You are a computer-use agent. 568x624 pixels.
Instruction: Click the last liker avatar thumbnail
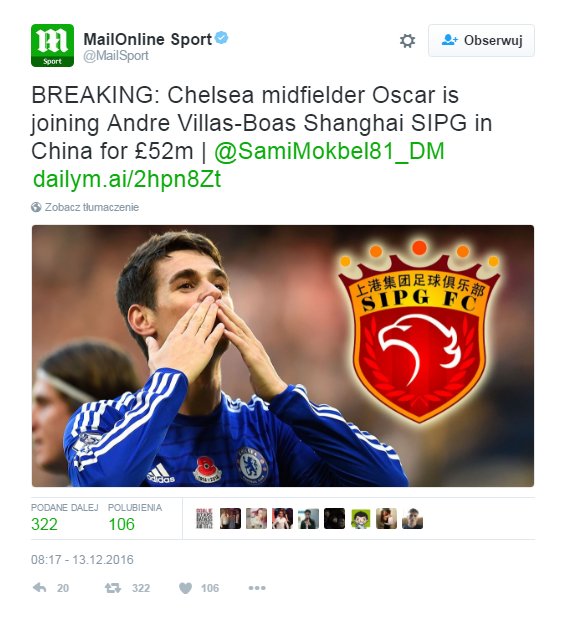[x=412, y=519]
